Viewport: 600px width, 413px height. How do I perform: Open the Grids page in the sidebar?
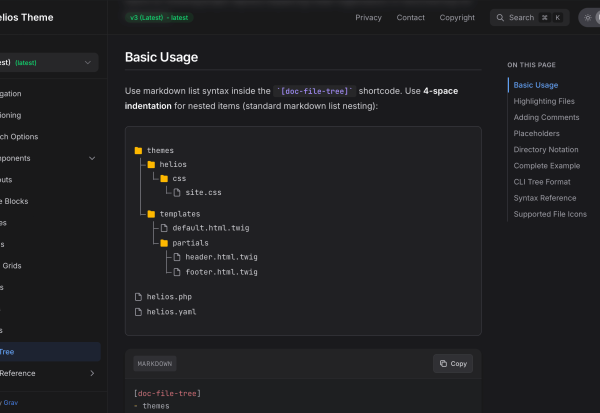11,266
